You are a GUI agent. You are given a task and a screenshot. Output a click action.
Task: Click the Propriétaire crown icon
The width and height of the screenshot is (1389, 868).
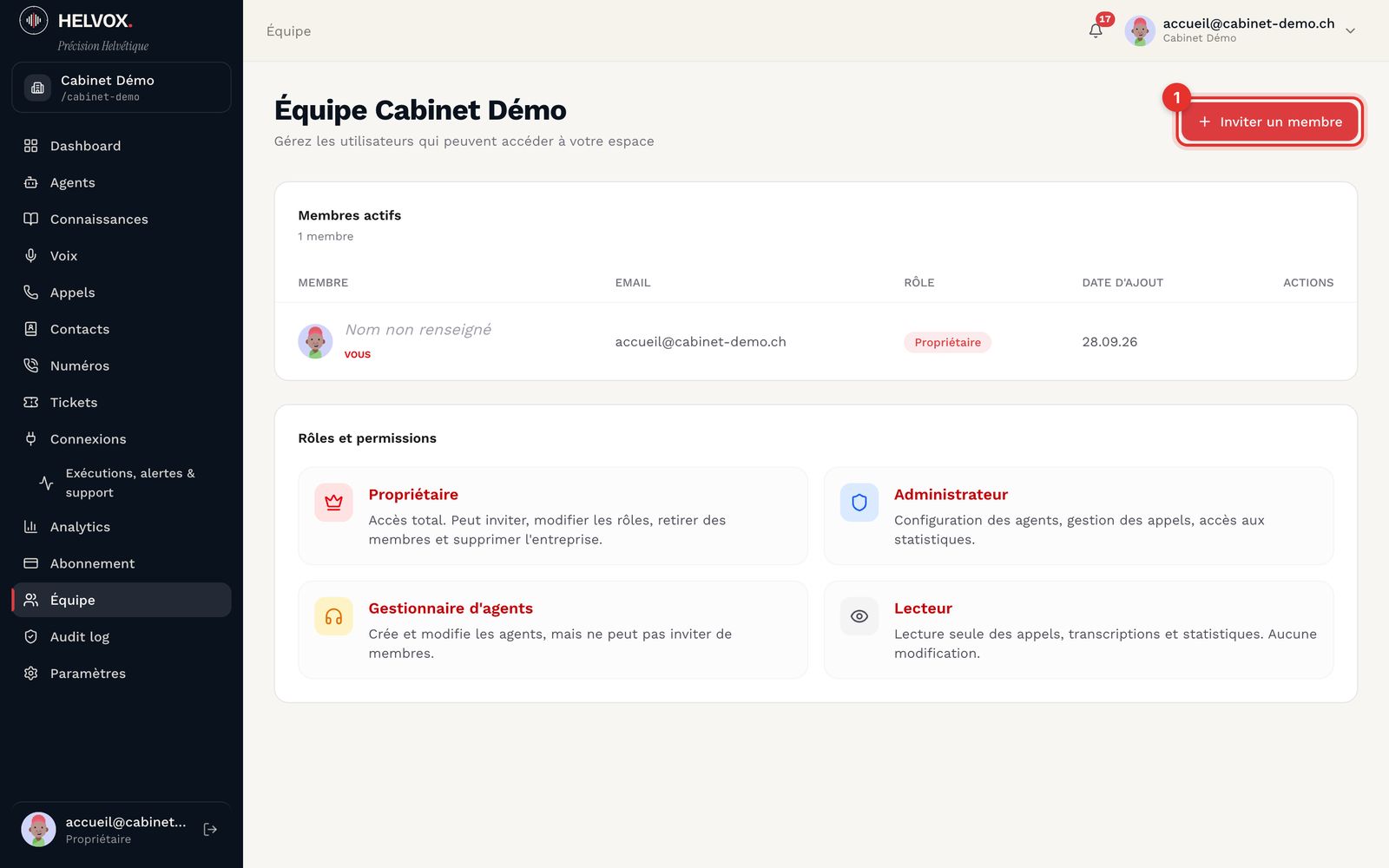tap(333, 503)
